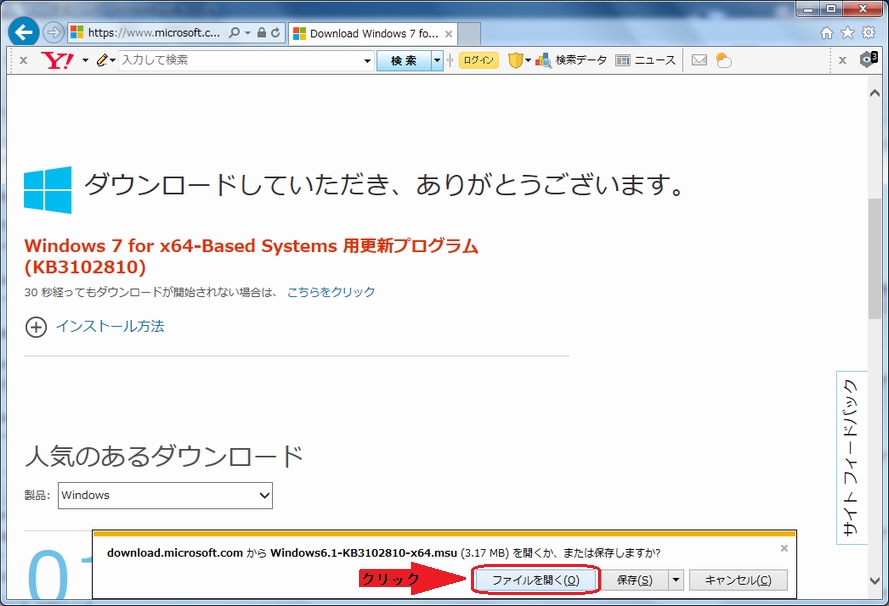Viewport: 889px width, 606px height.
Task: Open a new blank tab
Action: coord(469,33)
